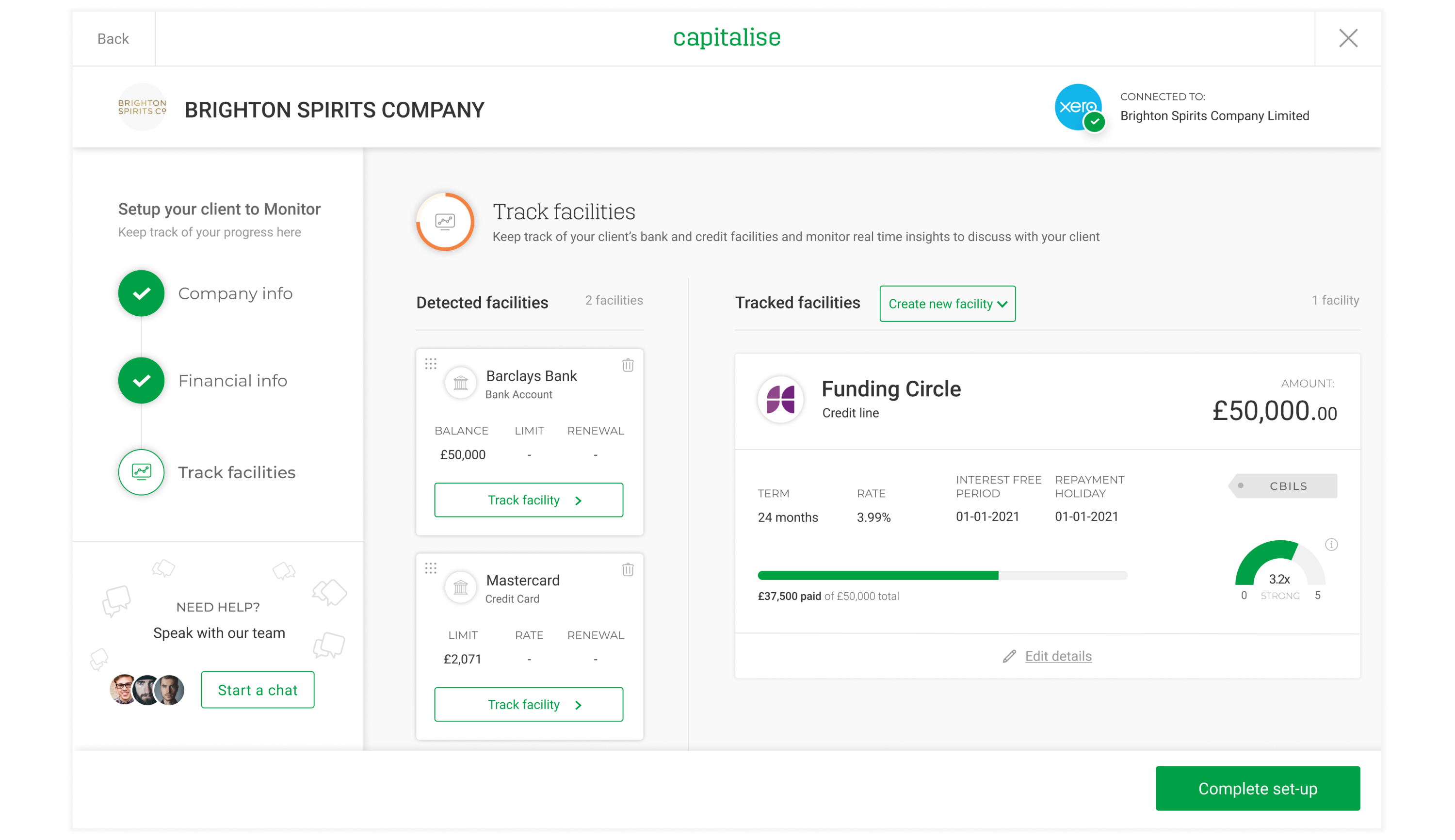Click the Xero connection logo

coord(1078,107)
